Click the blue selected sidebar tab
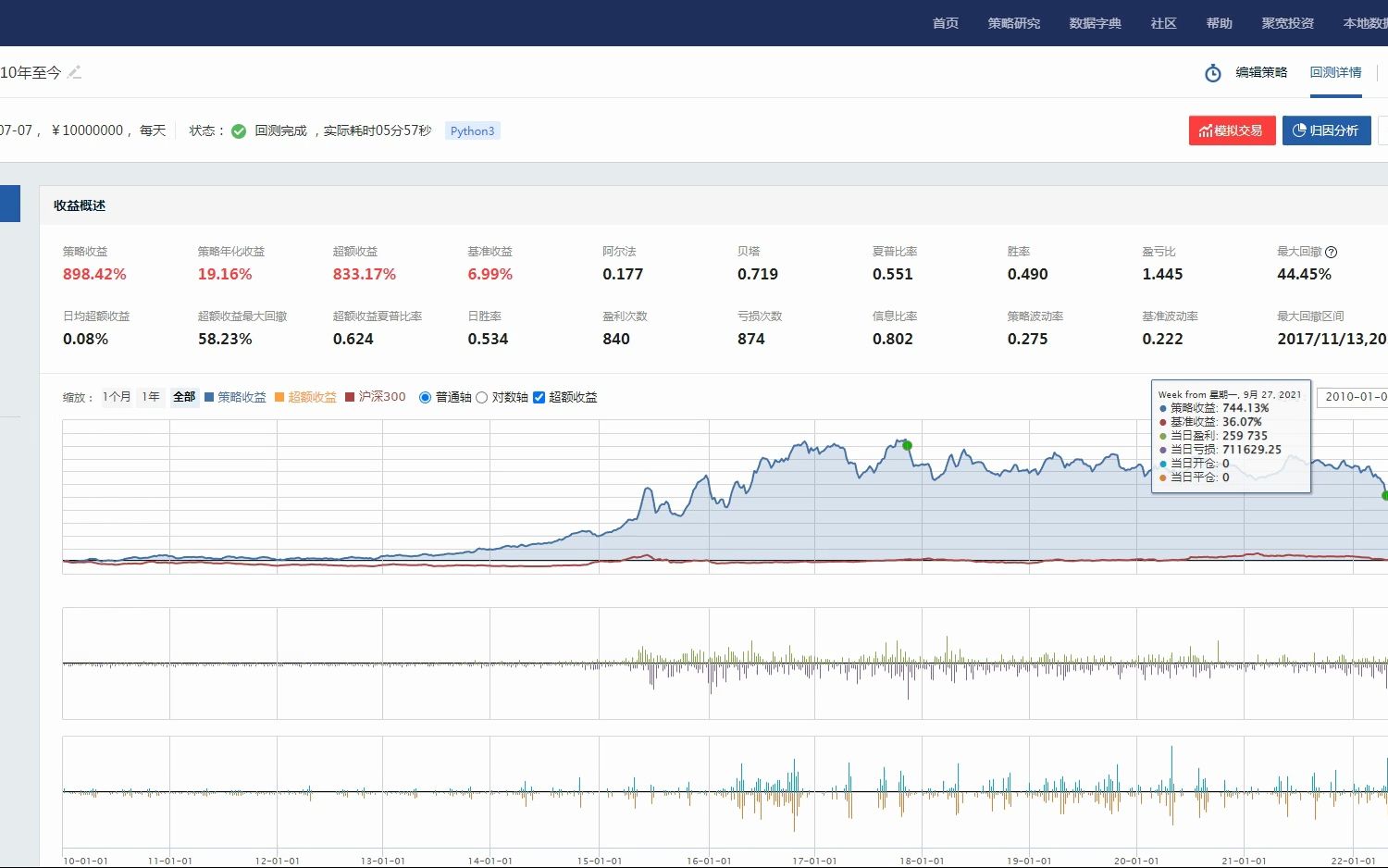This screenshot has width=1388, height=868. (10, 204)
